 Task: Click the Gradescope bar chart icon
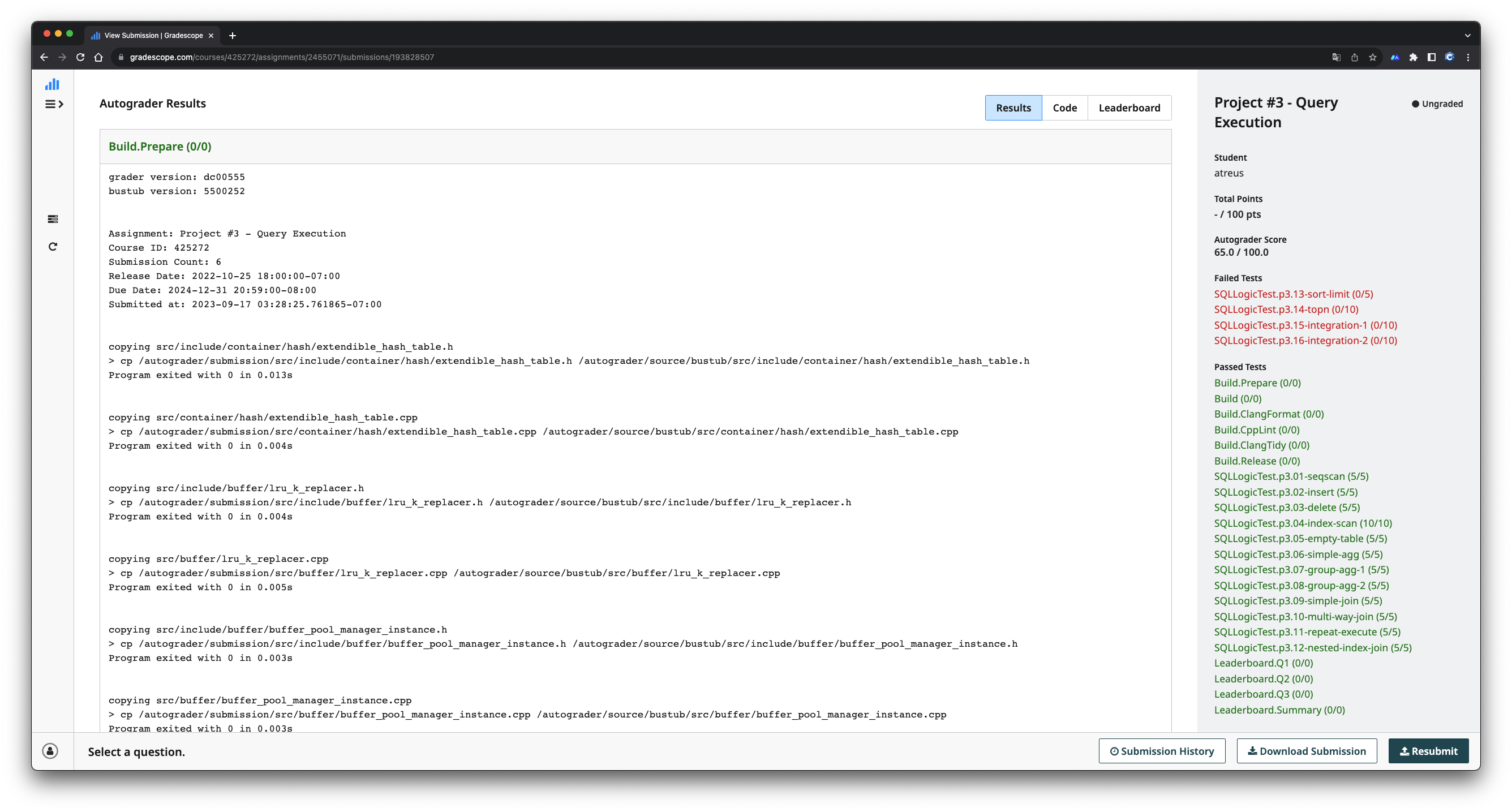(52, 85)
